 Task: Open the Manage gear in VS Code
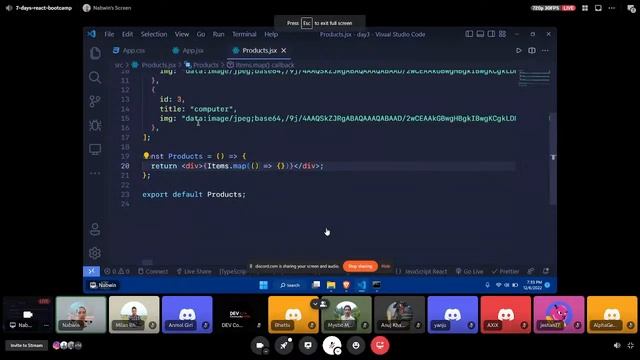(95, 253)
